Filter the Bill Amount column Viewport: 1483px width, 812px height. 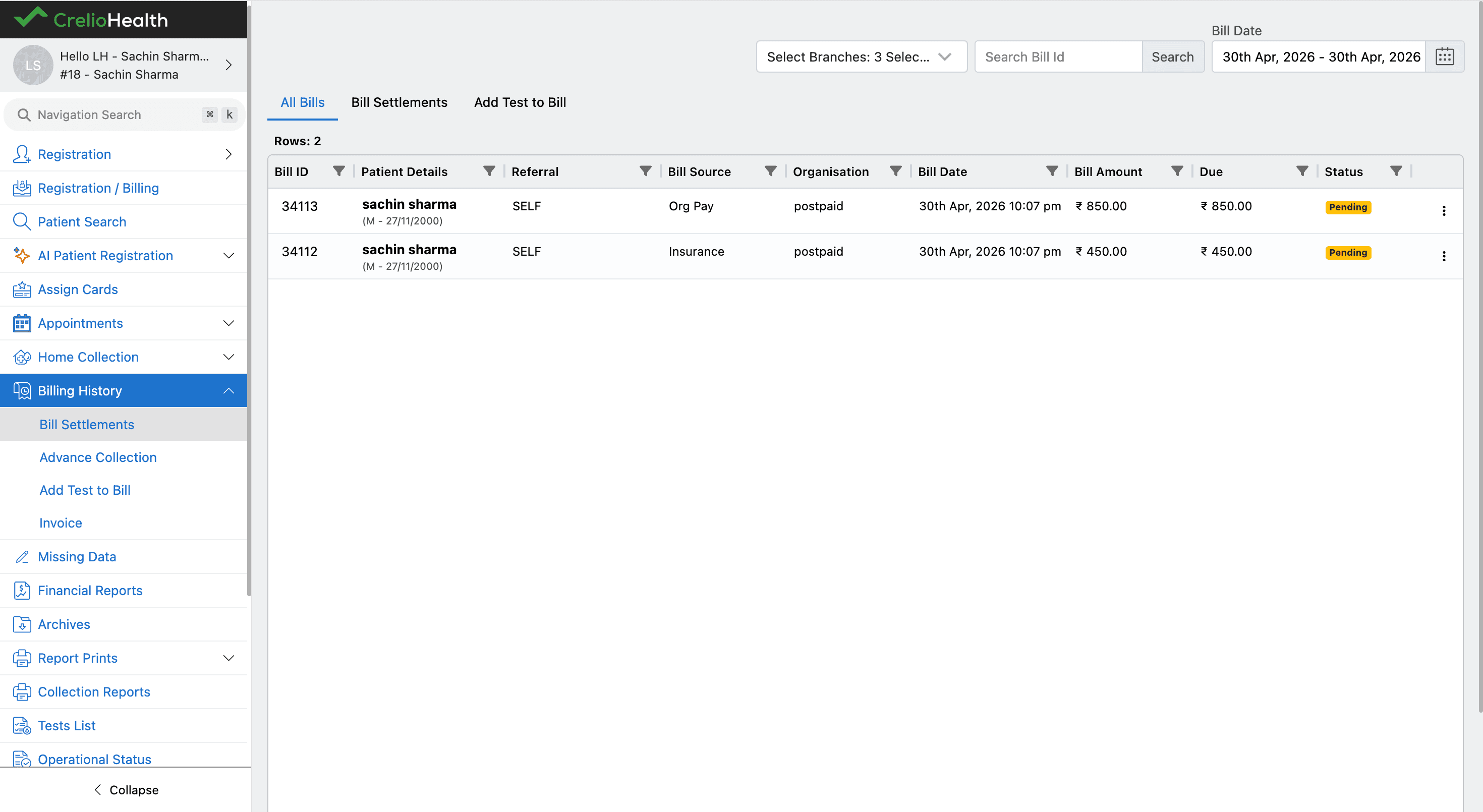click(1177, 171)
